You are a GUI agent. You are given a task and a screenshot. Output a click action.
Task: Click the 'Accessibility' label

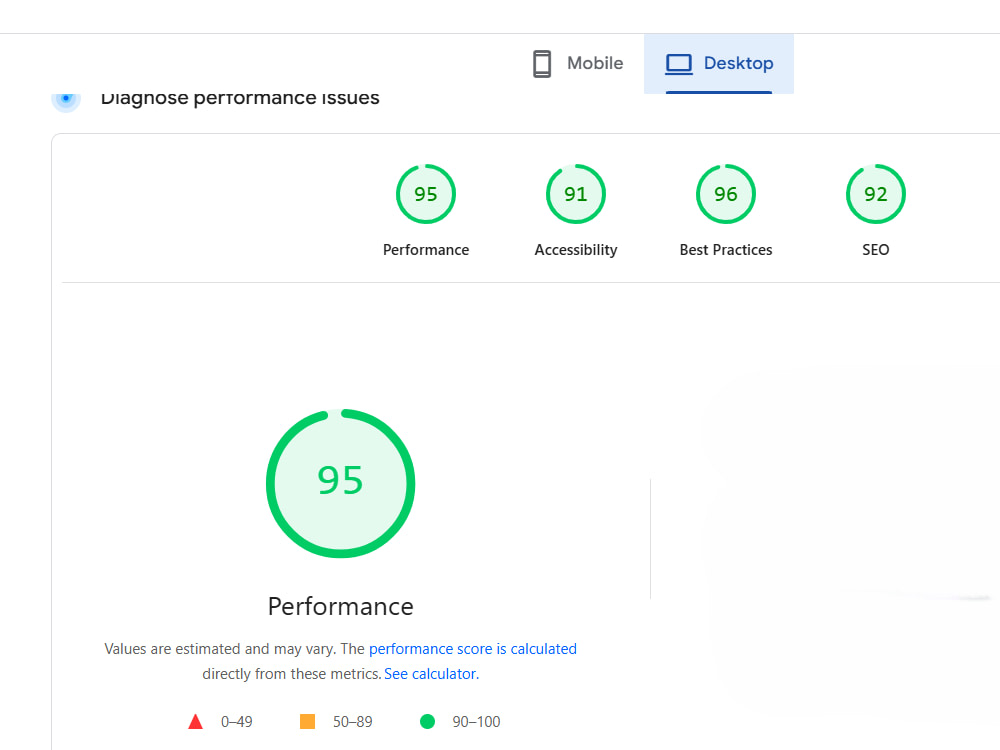(x=576, y=250)
